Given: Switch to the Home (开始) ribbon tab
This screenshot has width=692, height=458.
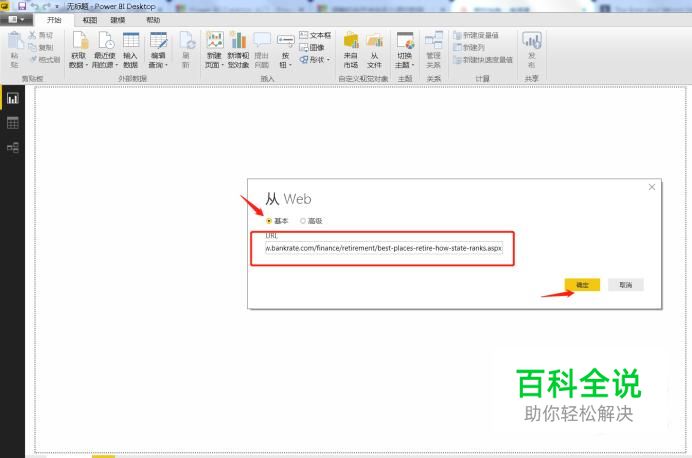Looking at the screenshot, I should point(54,20).
